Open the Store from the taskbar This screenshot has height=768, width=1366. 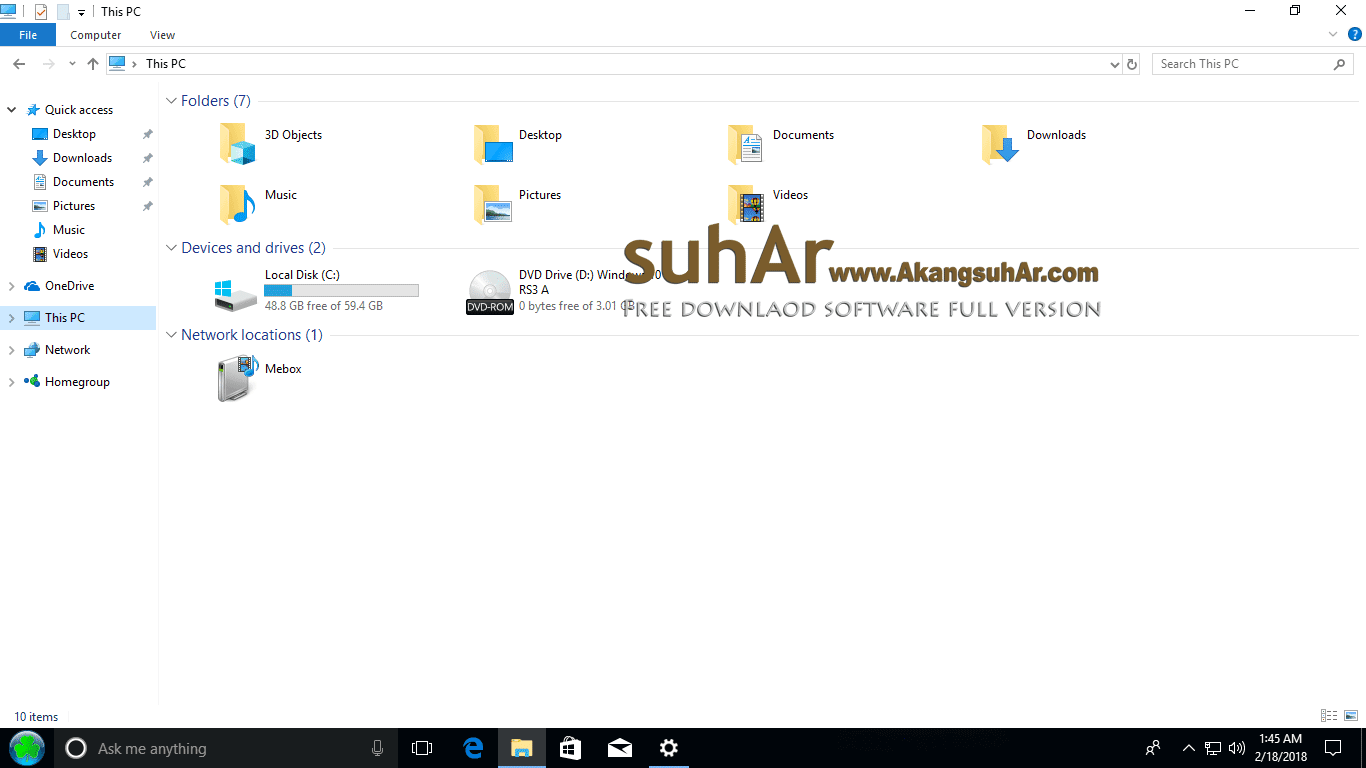(570, 748)
